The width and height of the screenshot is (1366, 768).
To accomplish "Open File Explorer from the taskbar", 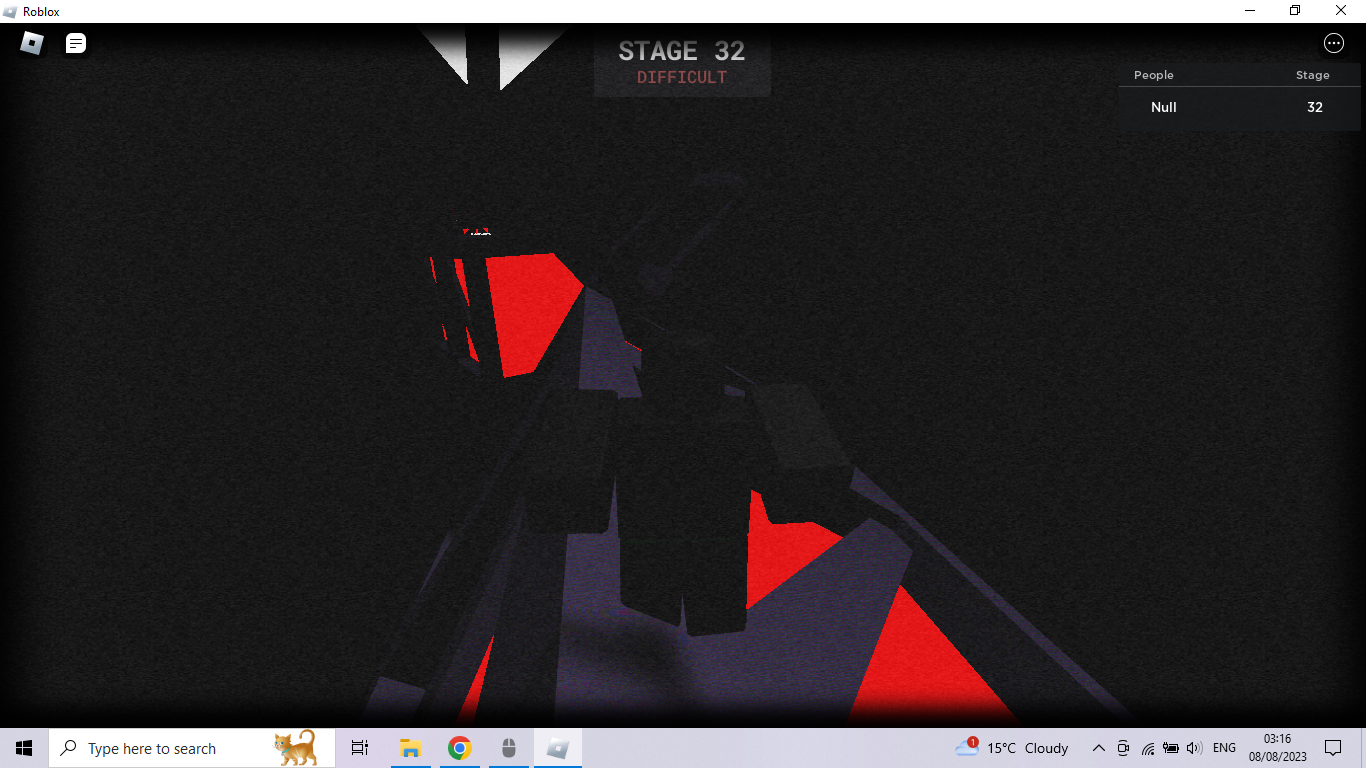I will 409,748.
